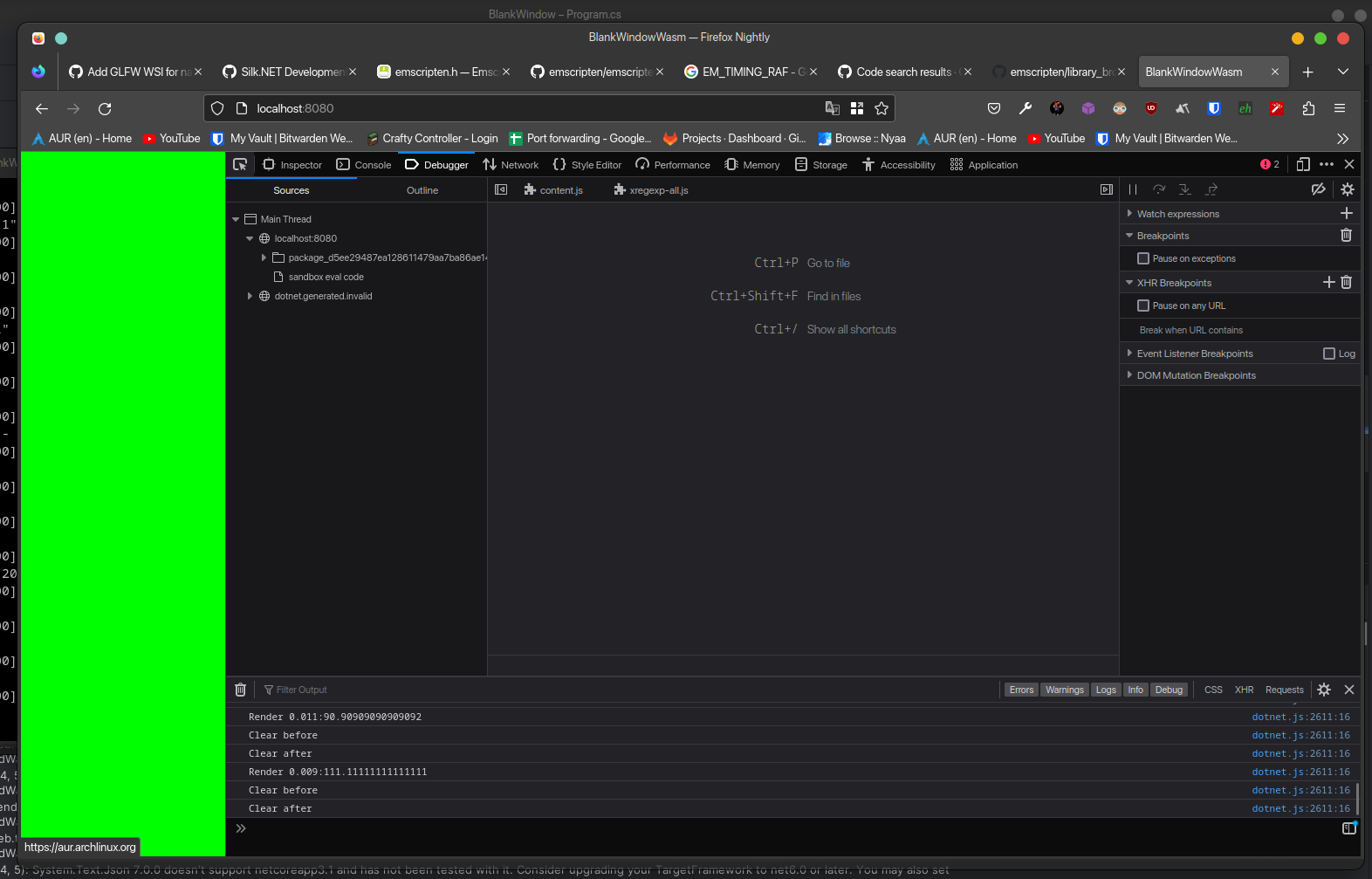The height and width of the screenshot is (879, 1372).
Task: Toggle the Logs console filter
Action: pyautogui.click(x=1106, y=690)
